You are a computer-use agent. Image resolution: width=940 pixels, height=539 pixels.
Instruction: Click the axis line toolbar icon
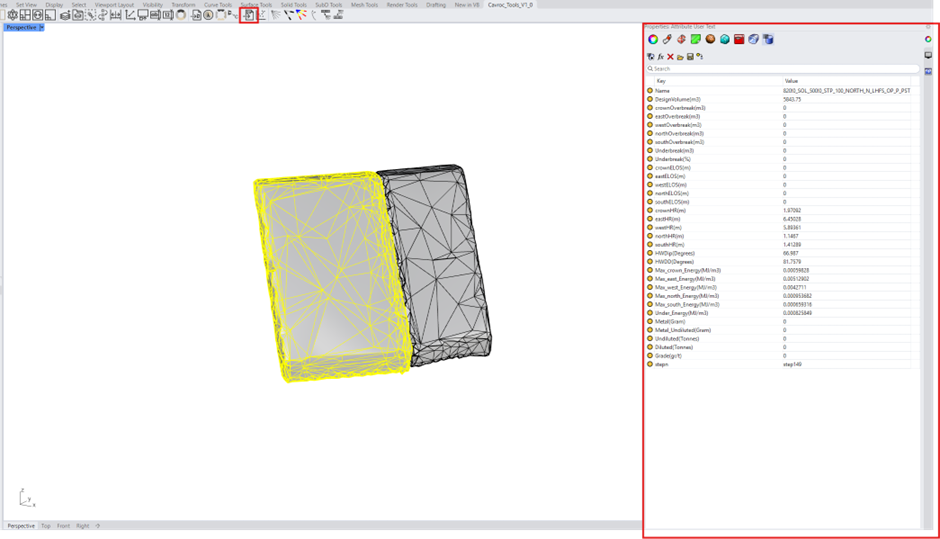click(130, 15)
